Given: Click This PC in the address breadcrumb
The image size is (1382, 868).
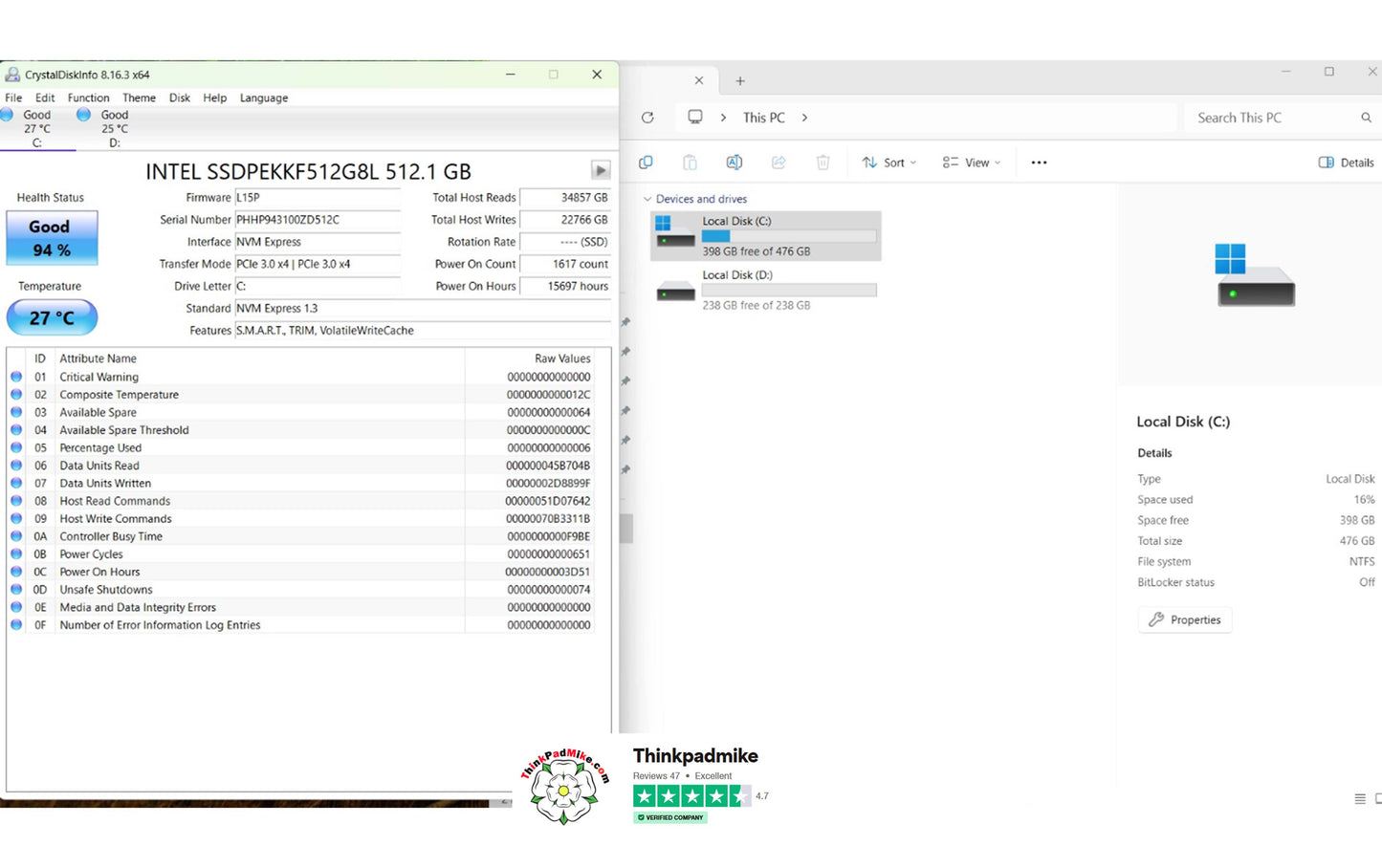Looking at the screenshot, I should [764, 118].
